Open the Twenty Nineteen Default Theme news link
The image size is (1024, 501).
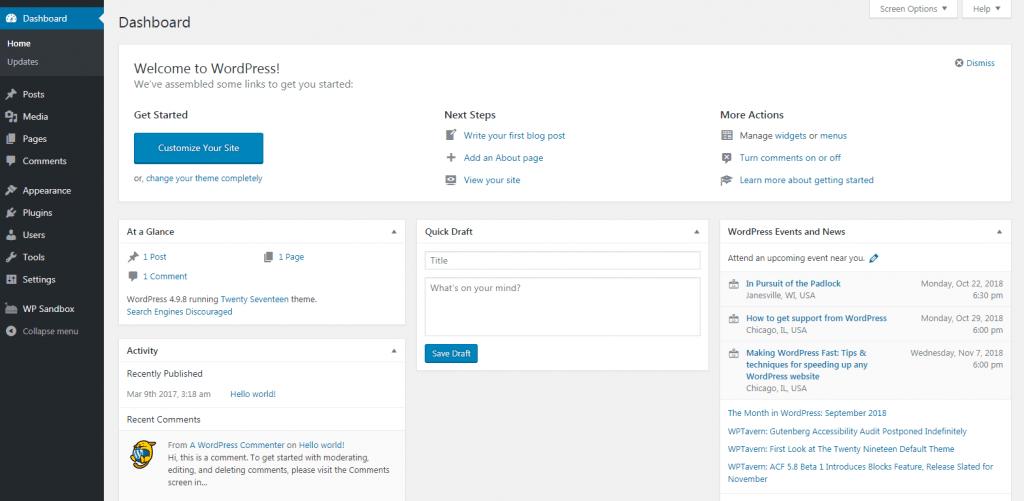(841, 449)
